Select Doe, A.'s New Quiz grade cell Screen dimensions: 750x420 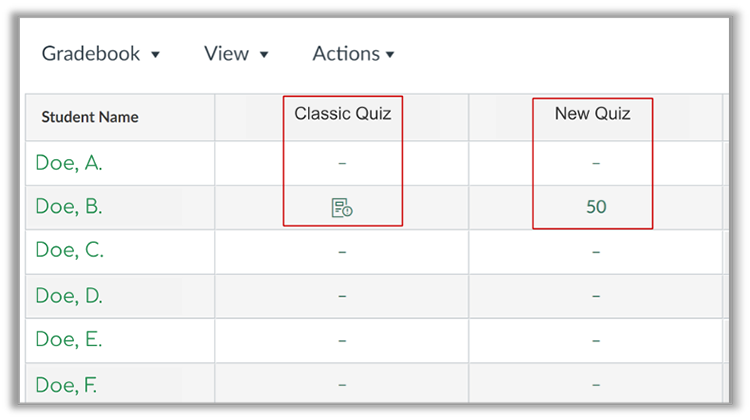pyautogui.click(x=596, y=163)
